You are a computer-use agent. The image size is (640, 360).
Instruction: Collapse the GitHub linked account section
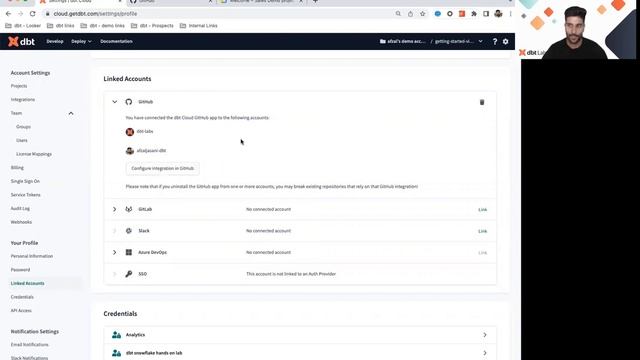pos(115,102)
